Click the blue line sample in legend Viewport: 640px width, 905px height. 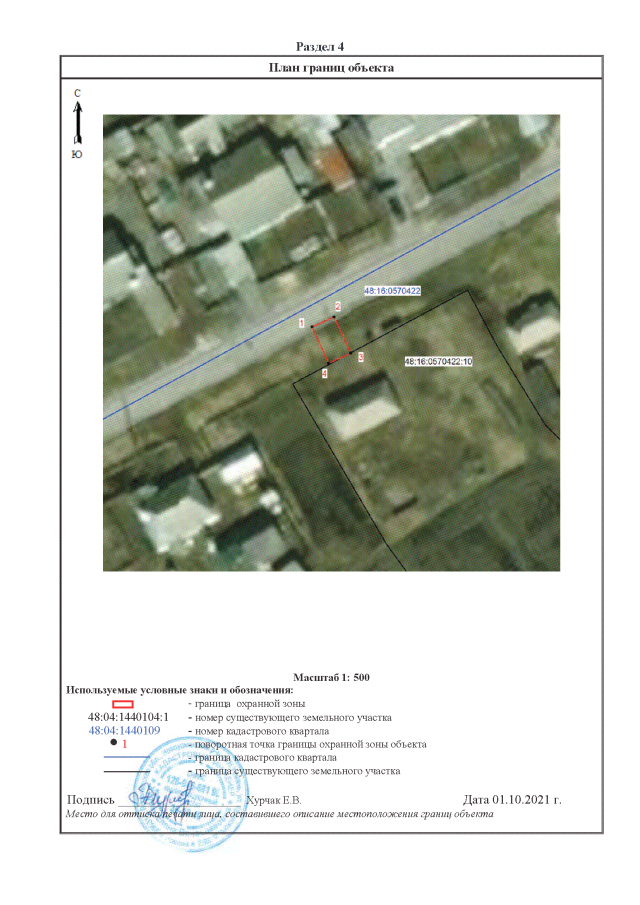coord(126,757)
